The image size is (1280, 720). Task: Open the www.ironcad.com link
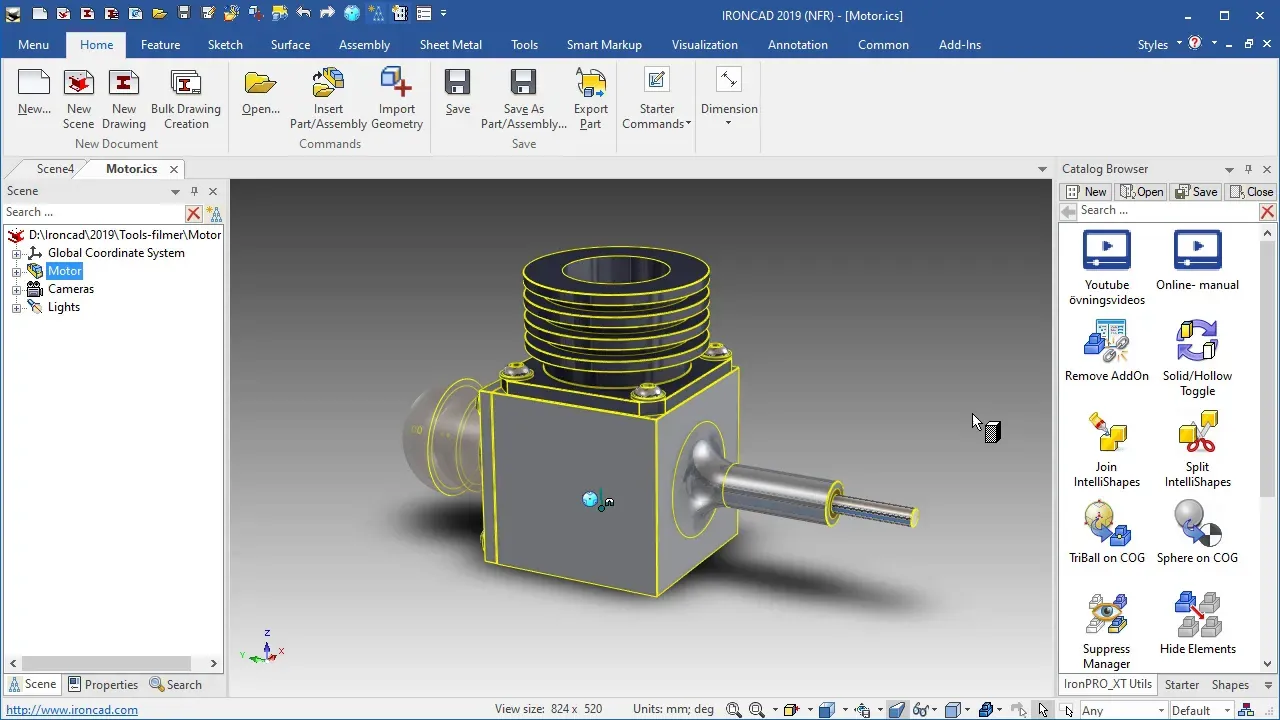coord(72,710)
